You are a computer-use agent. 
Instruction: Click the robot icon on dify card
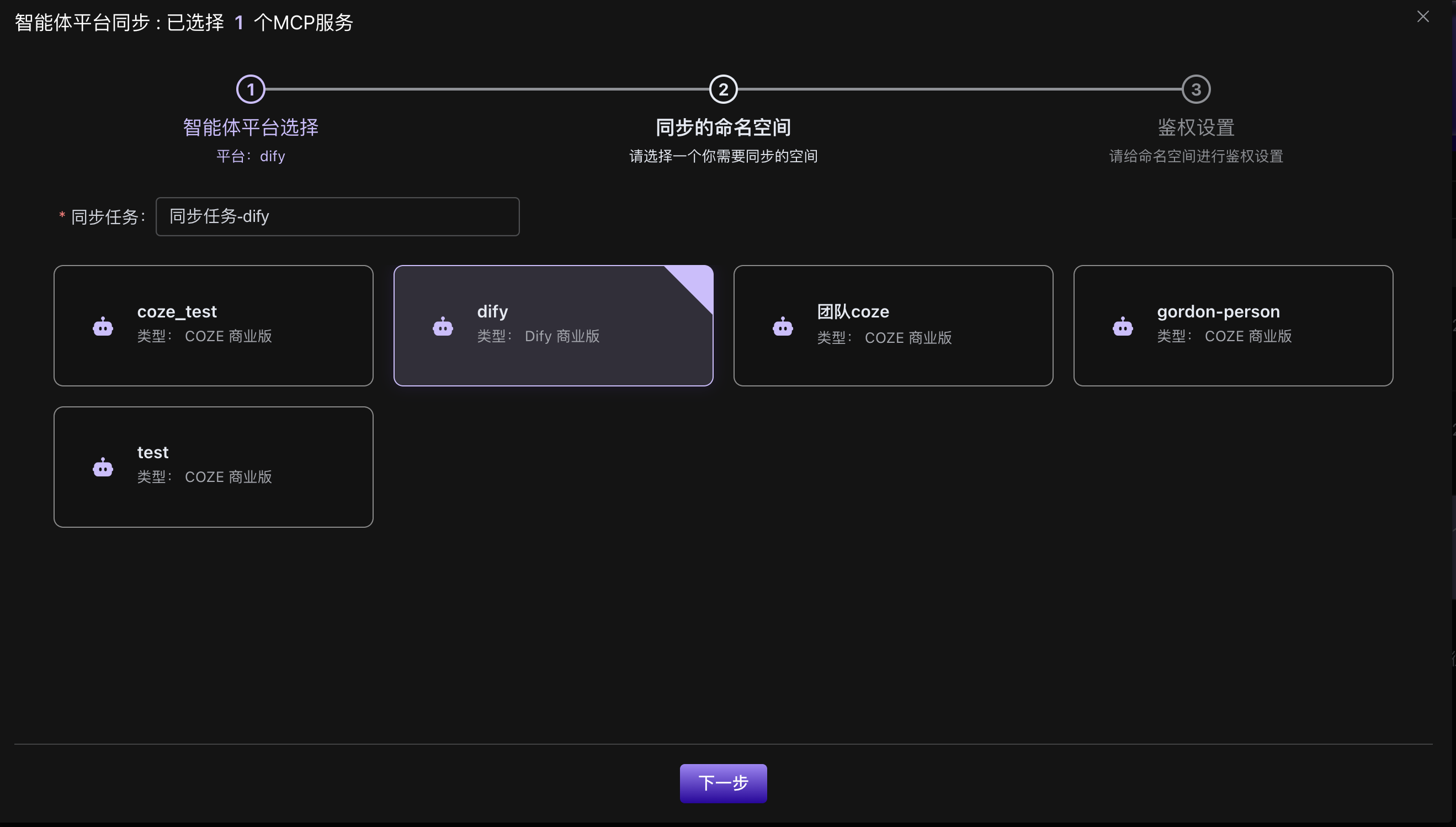(x=442, y=327)
